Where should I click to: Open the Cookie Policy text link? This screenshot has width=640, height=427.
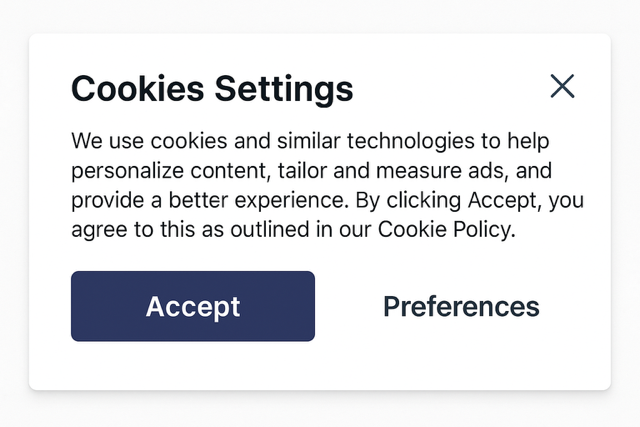[x=444, y=229]
